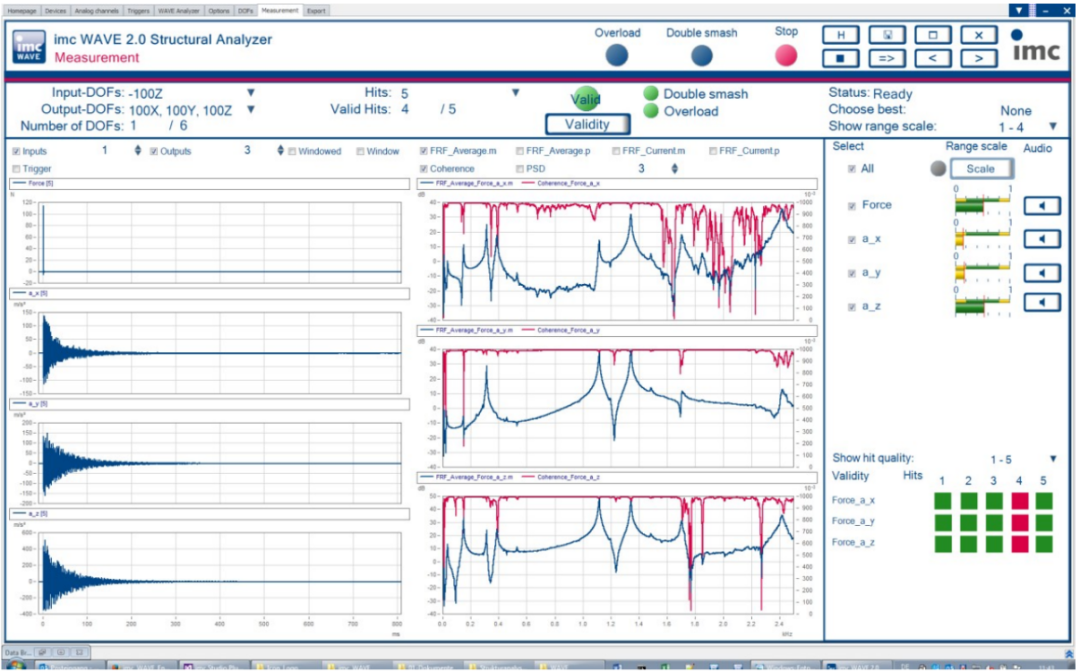The height and width of the screenshot is (672, 1080).
Task: Click the Outputs count stepper arrows
Action: (280, 151)
